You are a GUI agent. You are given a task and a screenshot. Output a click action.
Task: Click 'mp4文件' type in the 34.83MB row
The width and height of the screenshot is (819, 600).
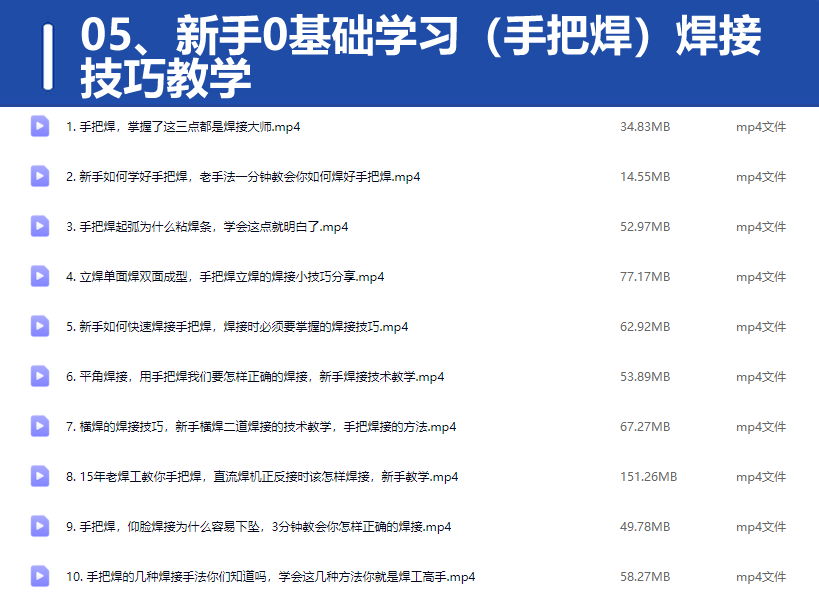[761, 127]
